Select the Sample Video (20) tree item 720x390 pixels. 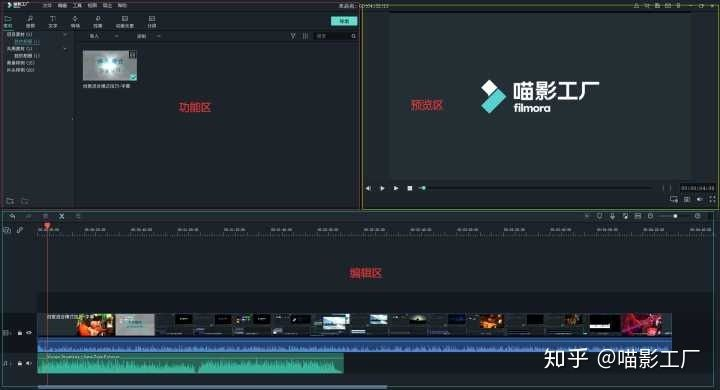20,70
